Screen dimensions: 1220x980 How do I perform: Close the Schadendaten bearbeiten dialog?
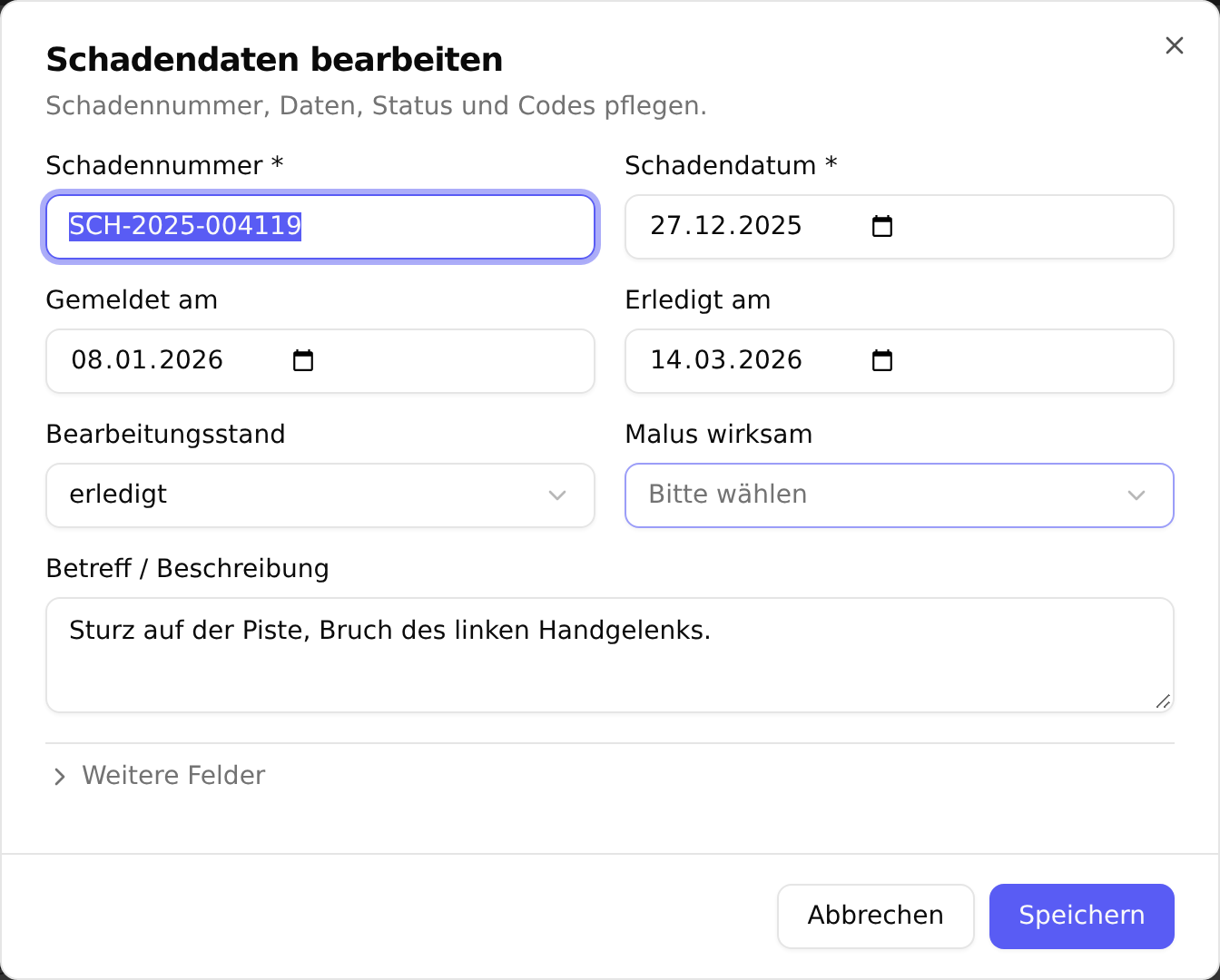[x=1175, y=45]
